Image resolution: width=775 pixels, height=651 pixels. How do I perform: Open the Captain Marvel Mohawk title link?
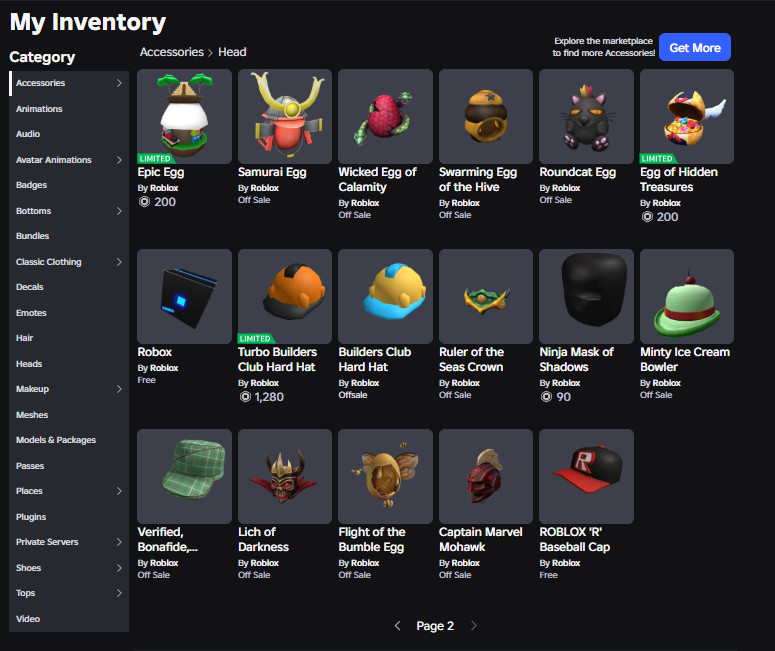pos(480,539)
